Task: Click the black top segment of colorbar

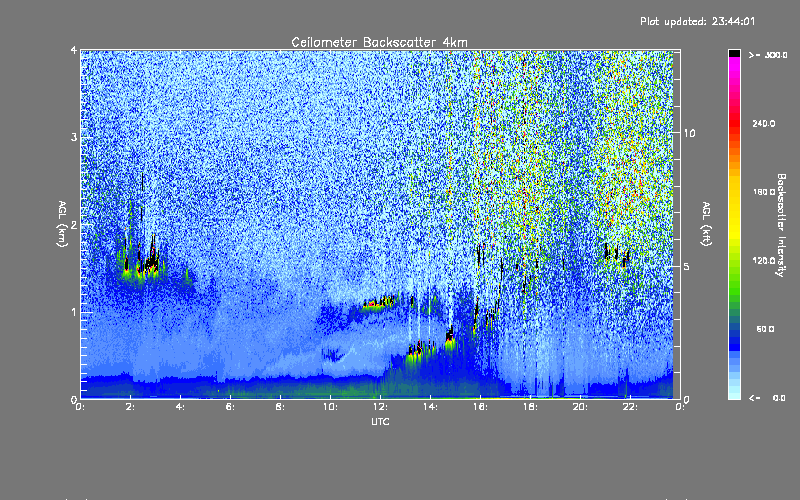Action: pos(734,53)
